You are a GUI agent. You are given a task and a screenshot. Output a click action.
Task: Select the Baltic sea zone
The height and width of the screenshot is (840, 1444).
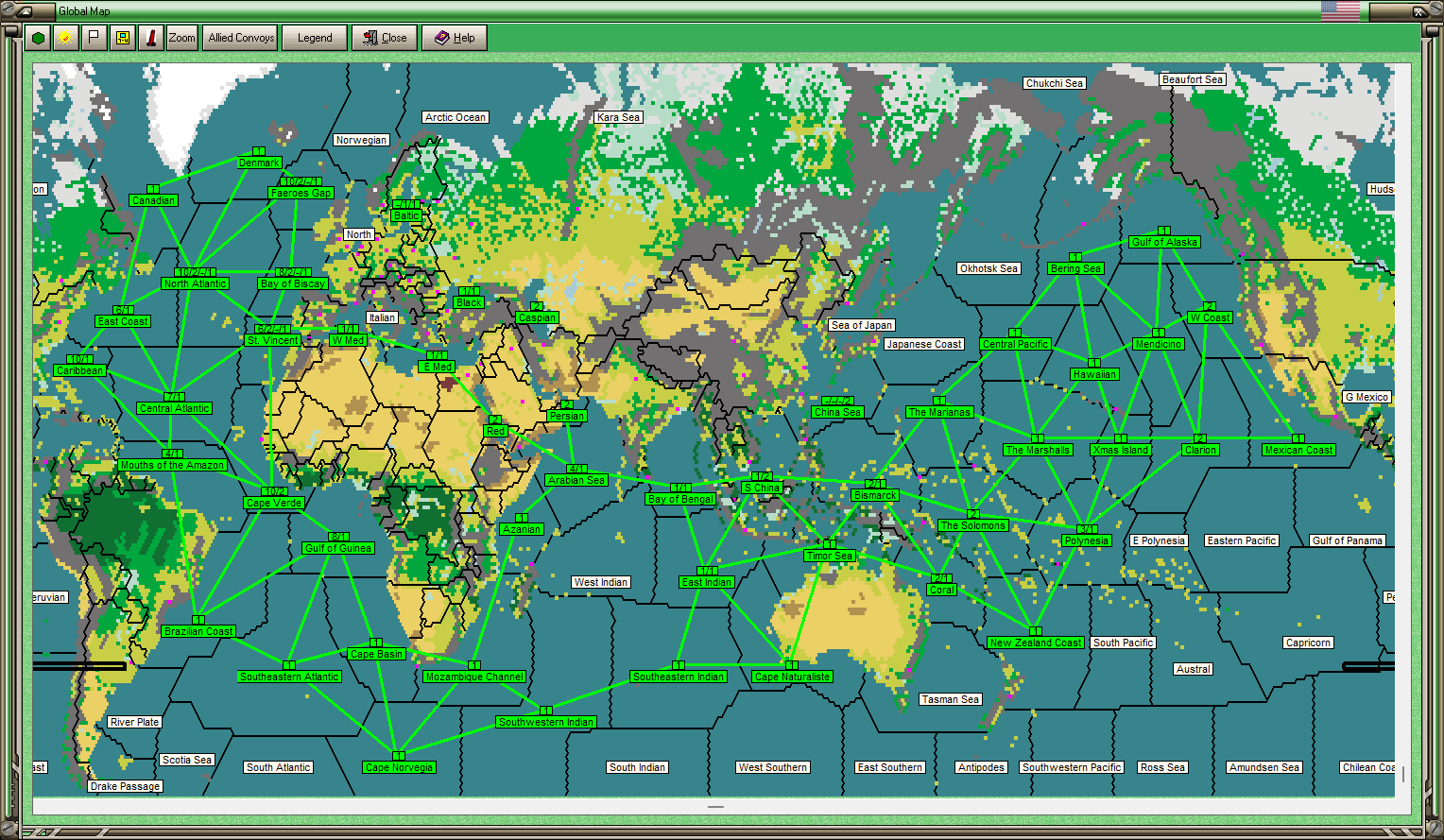406,215
